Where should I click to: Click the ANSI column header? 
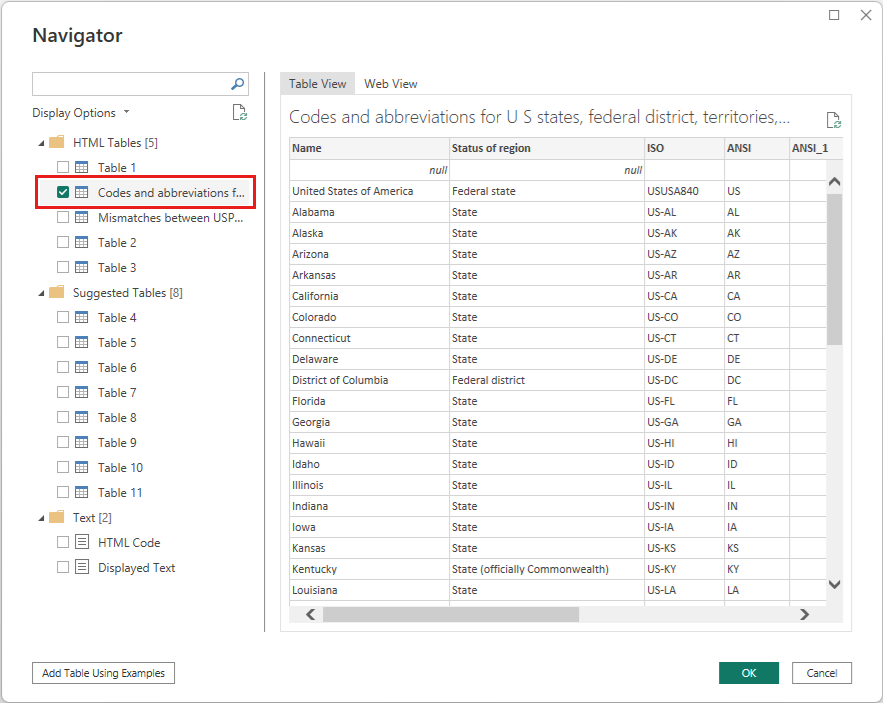pyautogui.click(x=756, y=148)
